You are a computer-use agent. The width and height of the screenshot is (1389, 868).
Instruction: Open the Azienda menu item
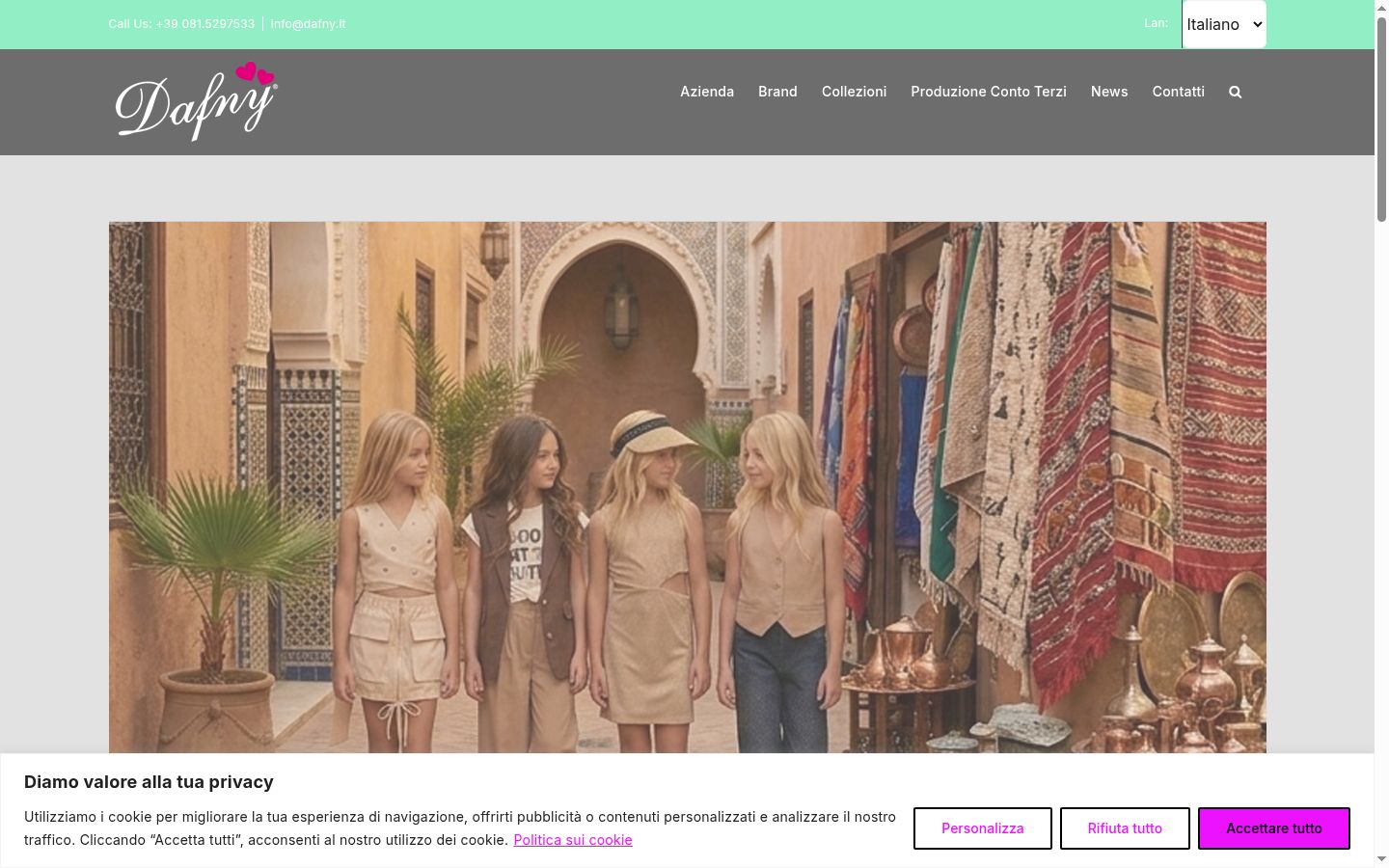click(x=707, y=92)
